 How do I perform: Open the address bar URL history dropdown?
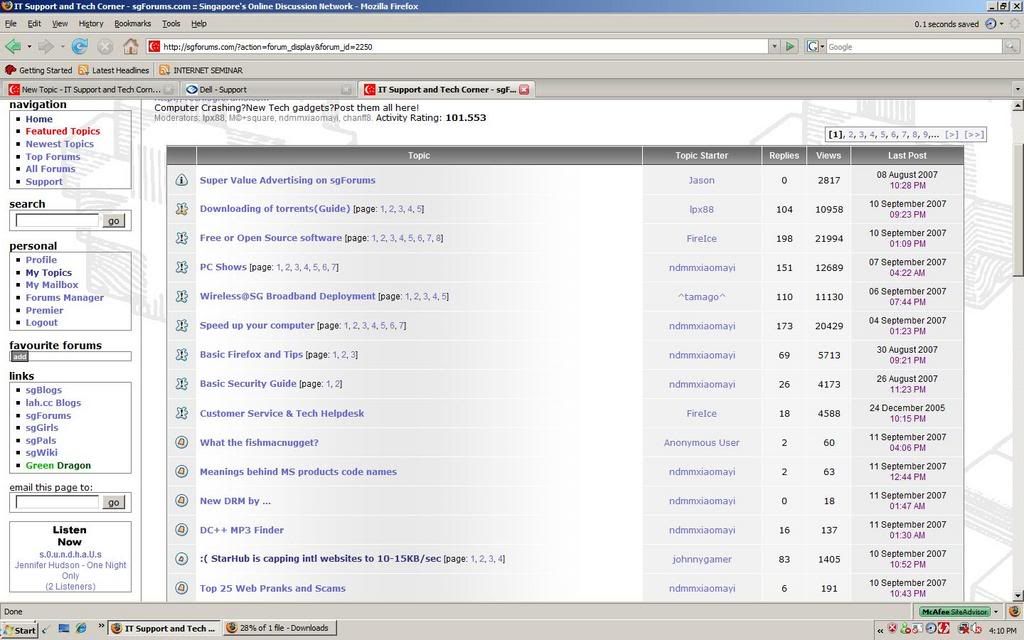[774, 46]
